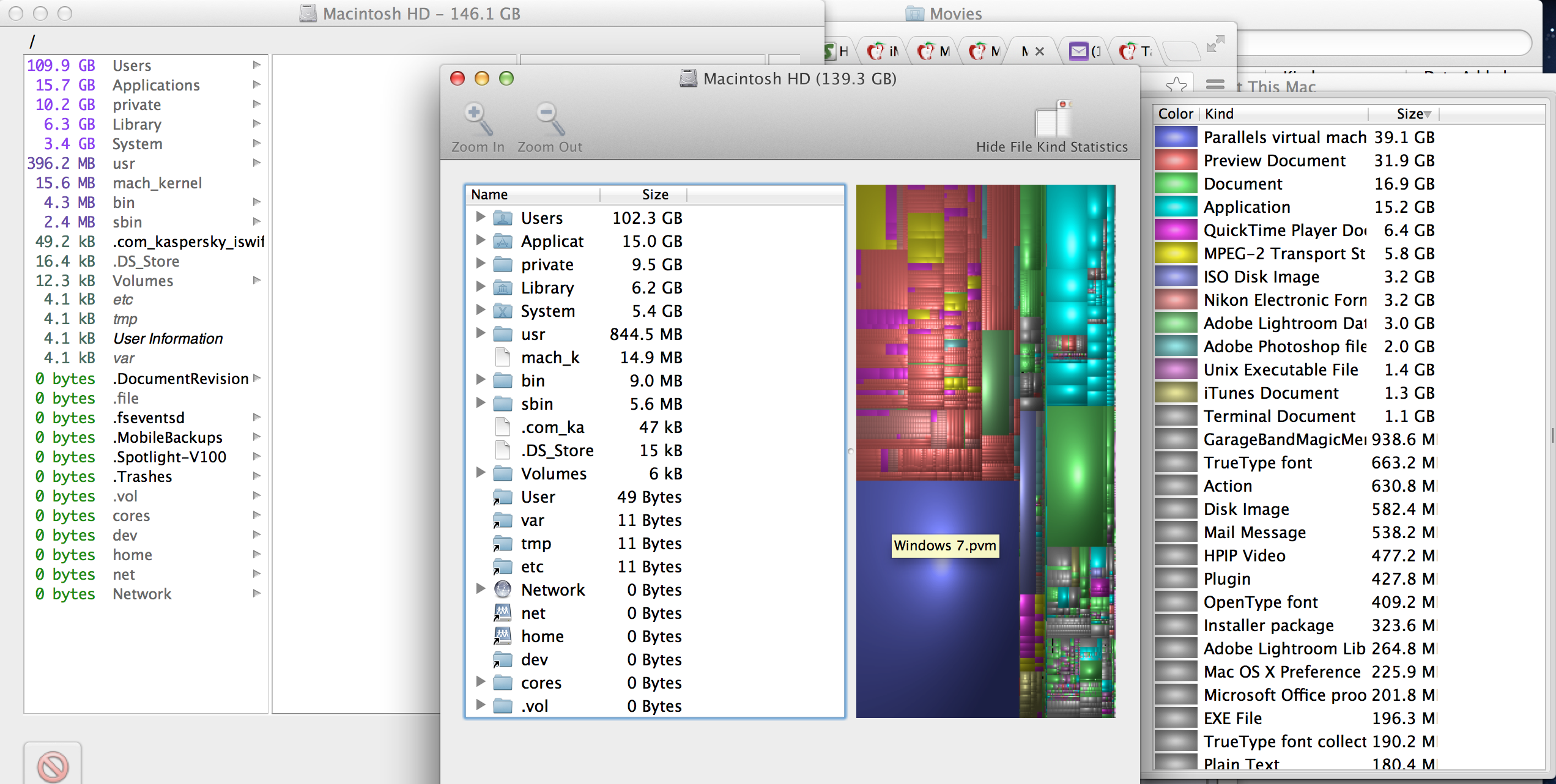This screenshot has width=1556, height=784.
Task: Click the var alias folder icon
Action: 503,520
